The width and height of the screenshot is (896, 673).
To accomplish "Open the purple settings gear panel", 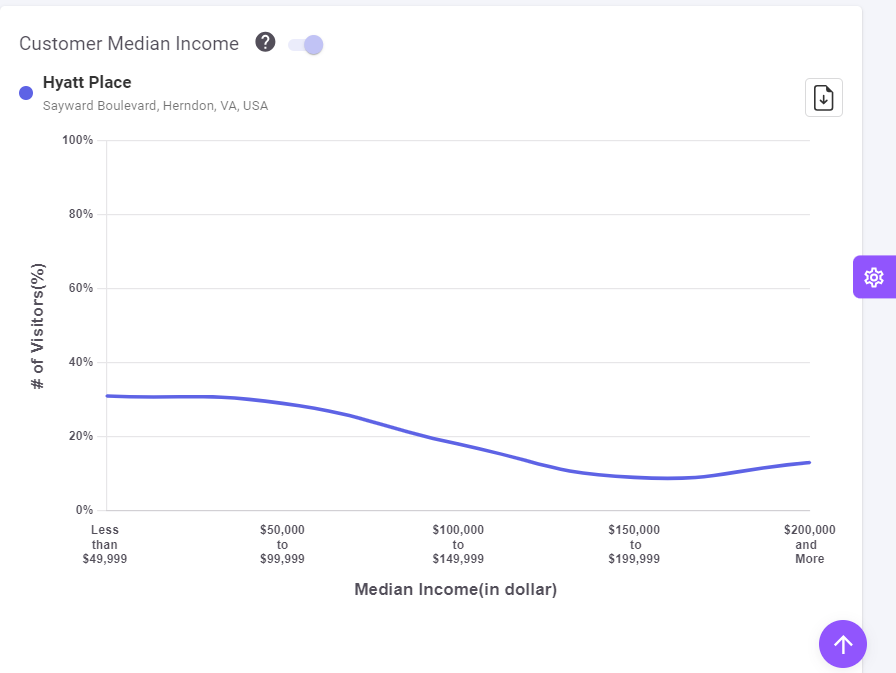I will pyautogui.click(x=873, y=277).
